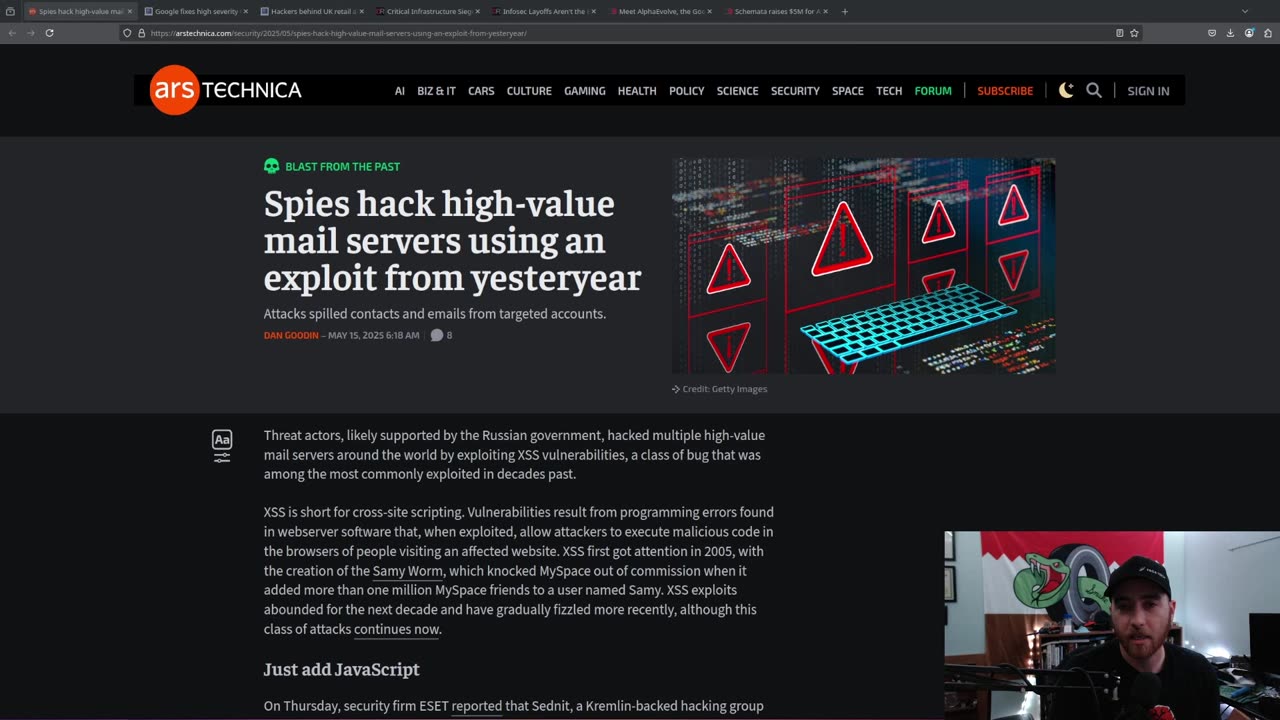Open the TECH navigation item
This screenshot has height=720, width=1280.
889,91
